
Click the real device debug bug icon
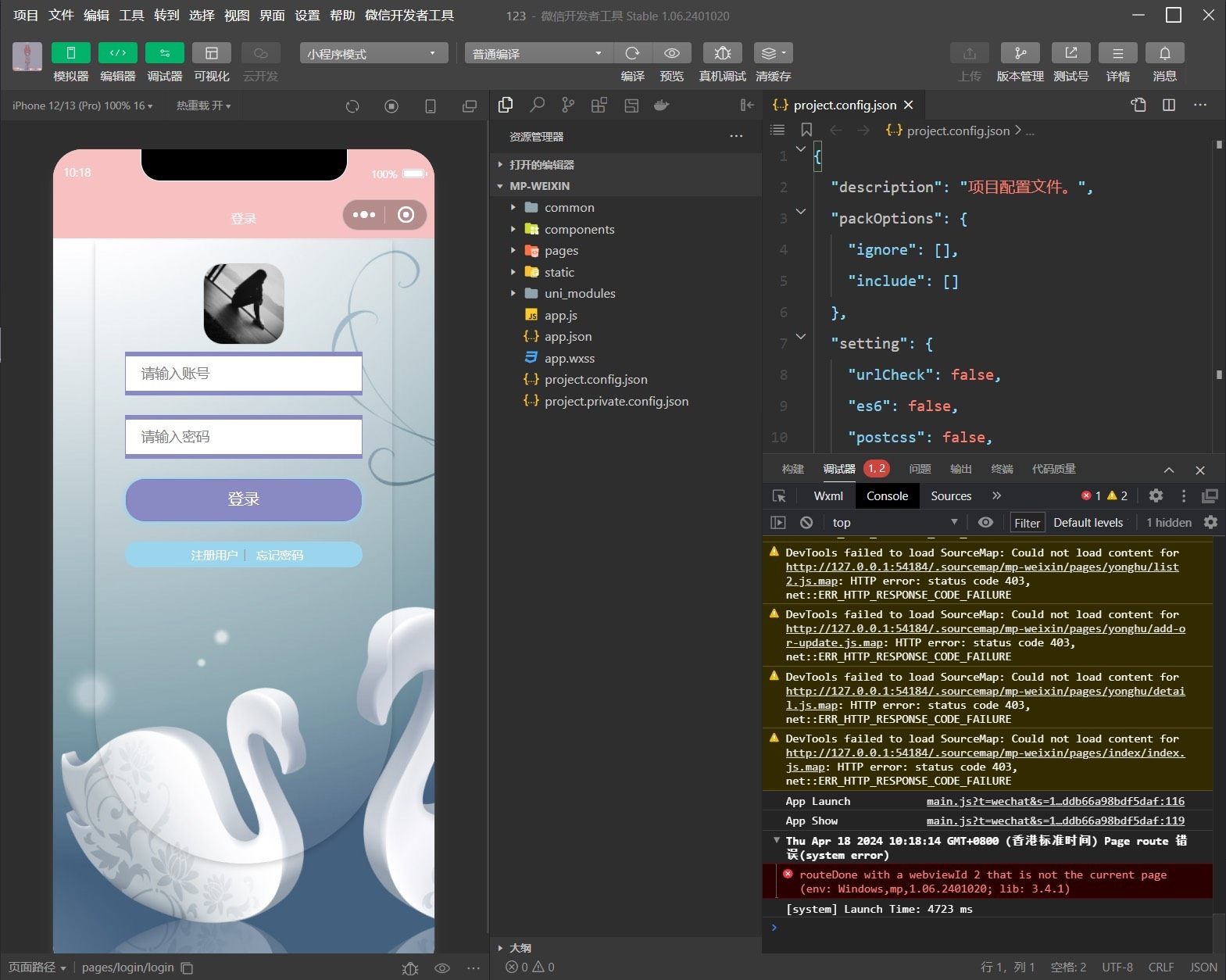point(722,53)
